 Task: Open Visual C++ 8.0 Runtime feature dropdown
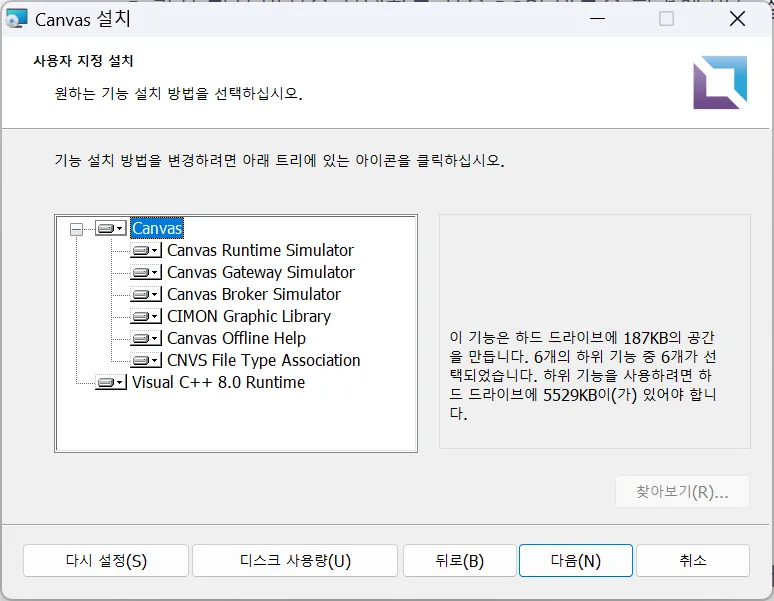tap(110, 383)
